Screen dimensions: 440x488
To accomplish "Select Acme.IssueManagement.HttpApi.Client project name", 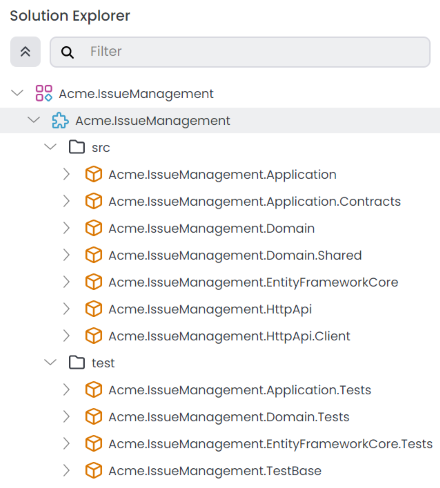I will [x=229, y=336].
